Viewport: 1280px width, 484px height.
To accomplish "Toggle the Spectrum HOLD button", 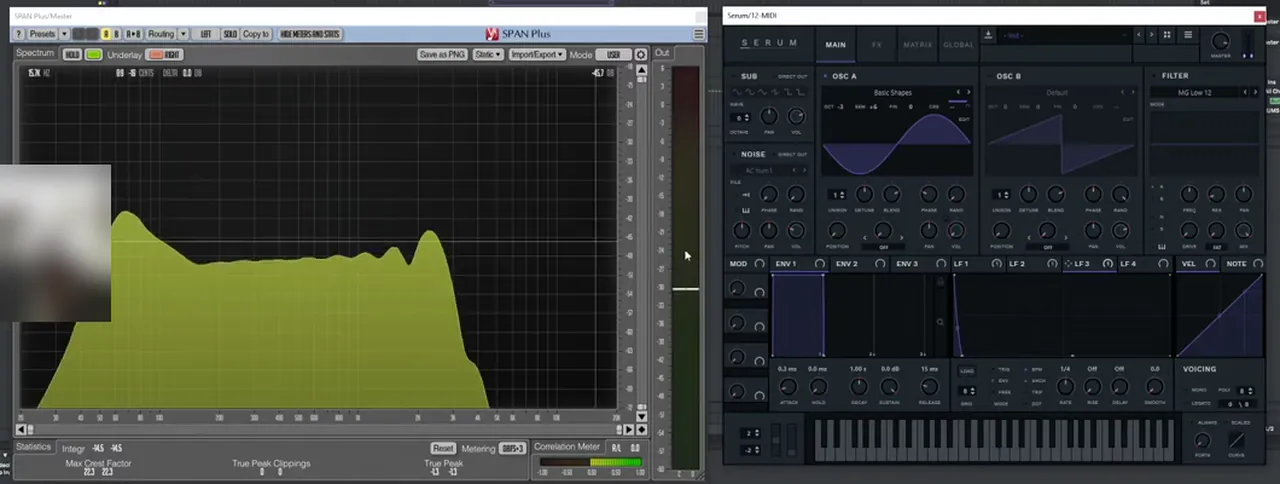I will coord(72,54).
